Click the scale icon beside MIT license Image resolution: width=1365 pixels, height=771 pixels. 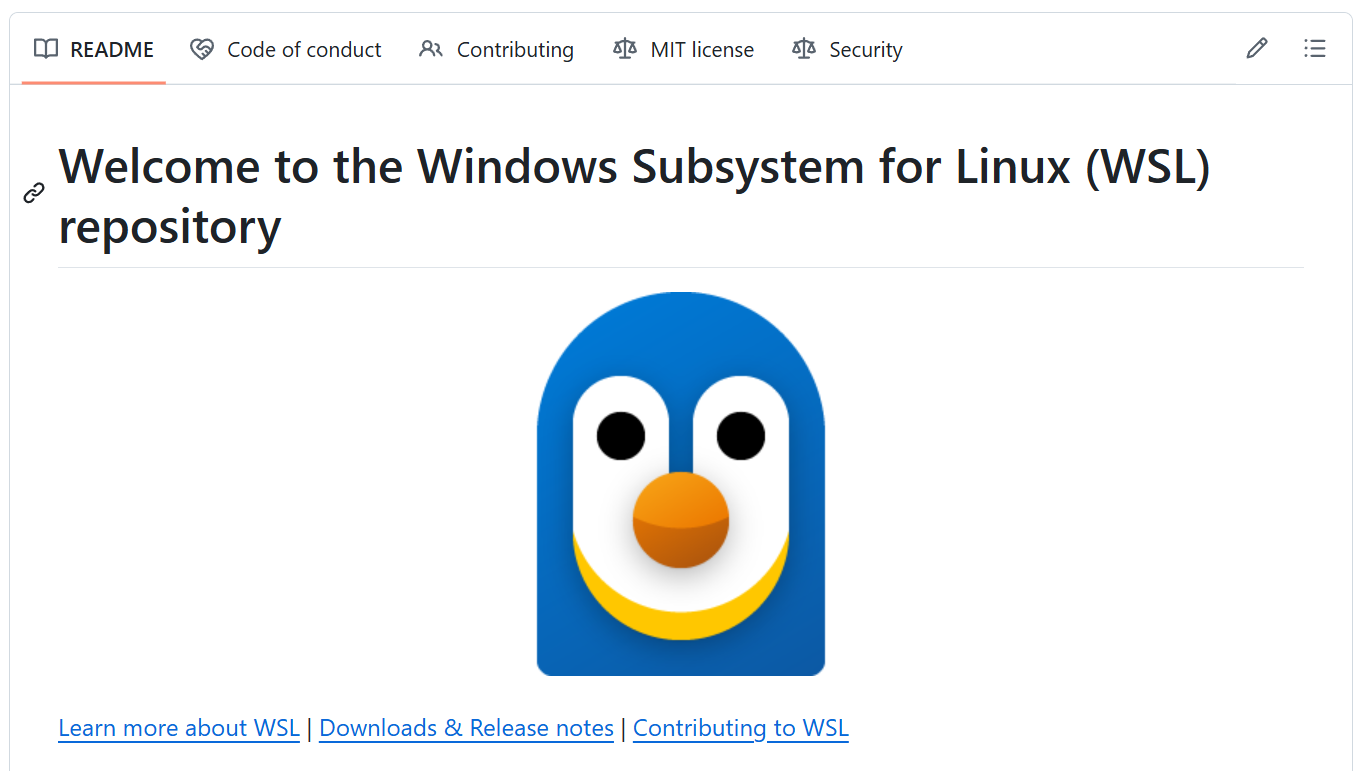[x=625, y=49]
